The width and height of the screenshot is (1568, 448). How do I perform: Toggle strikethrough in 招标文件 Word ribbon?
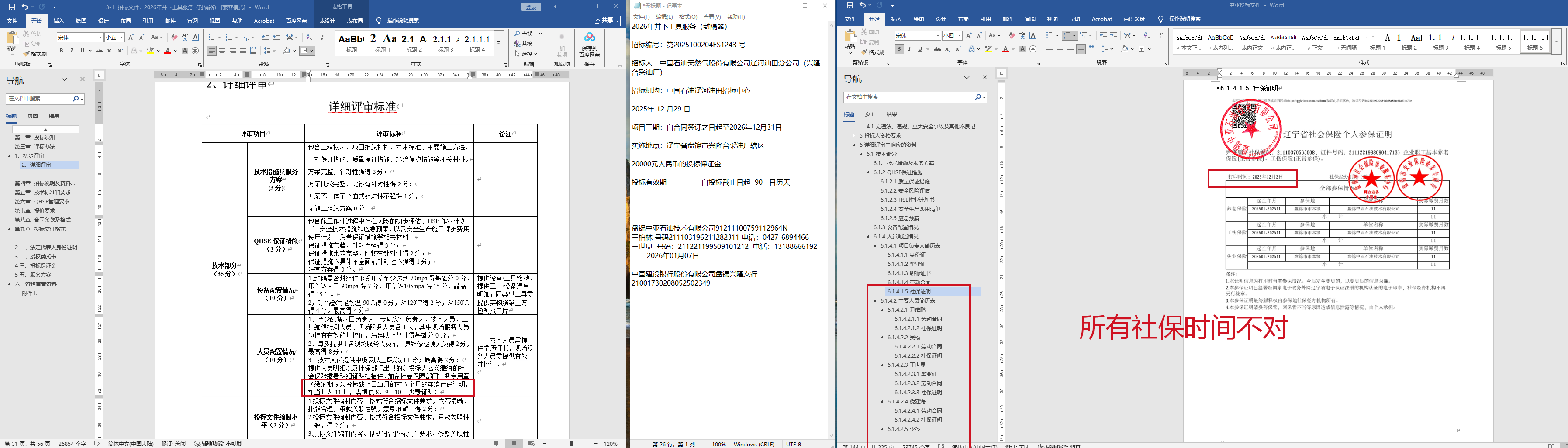pyautogui.click(x=99, y=51)
